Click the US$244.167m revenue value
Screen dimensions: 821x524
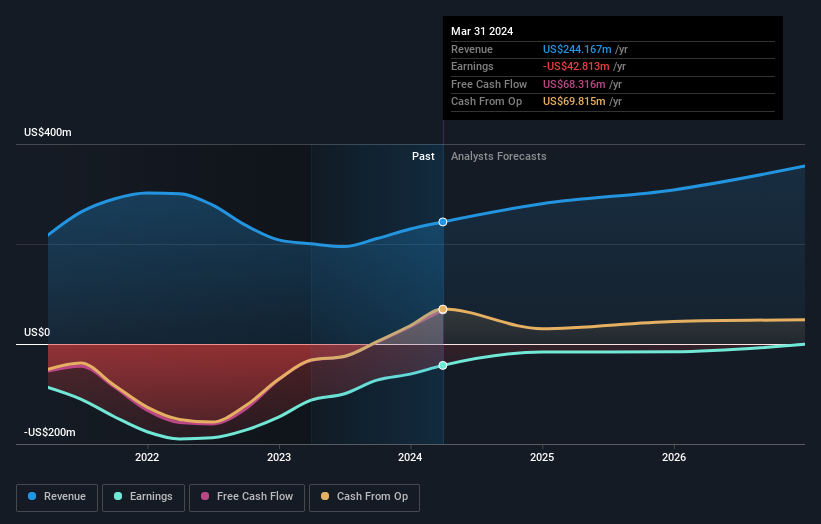coord(577,49)
